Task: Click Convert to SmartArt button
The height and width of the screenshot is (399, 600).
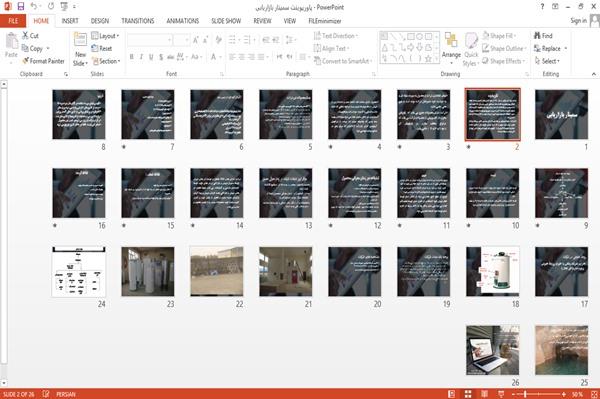Action: tap(342, 61)
